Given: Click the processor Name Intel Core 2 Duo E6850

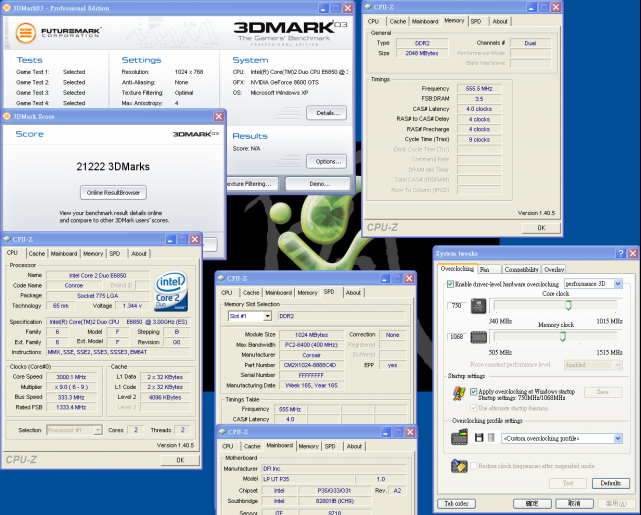Looking at the screenshot, I should click(x=98, y=275).
